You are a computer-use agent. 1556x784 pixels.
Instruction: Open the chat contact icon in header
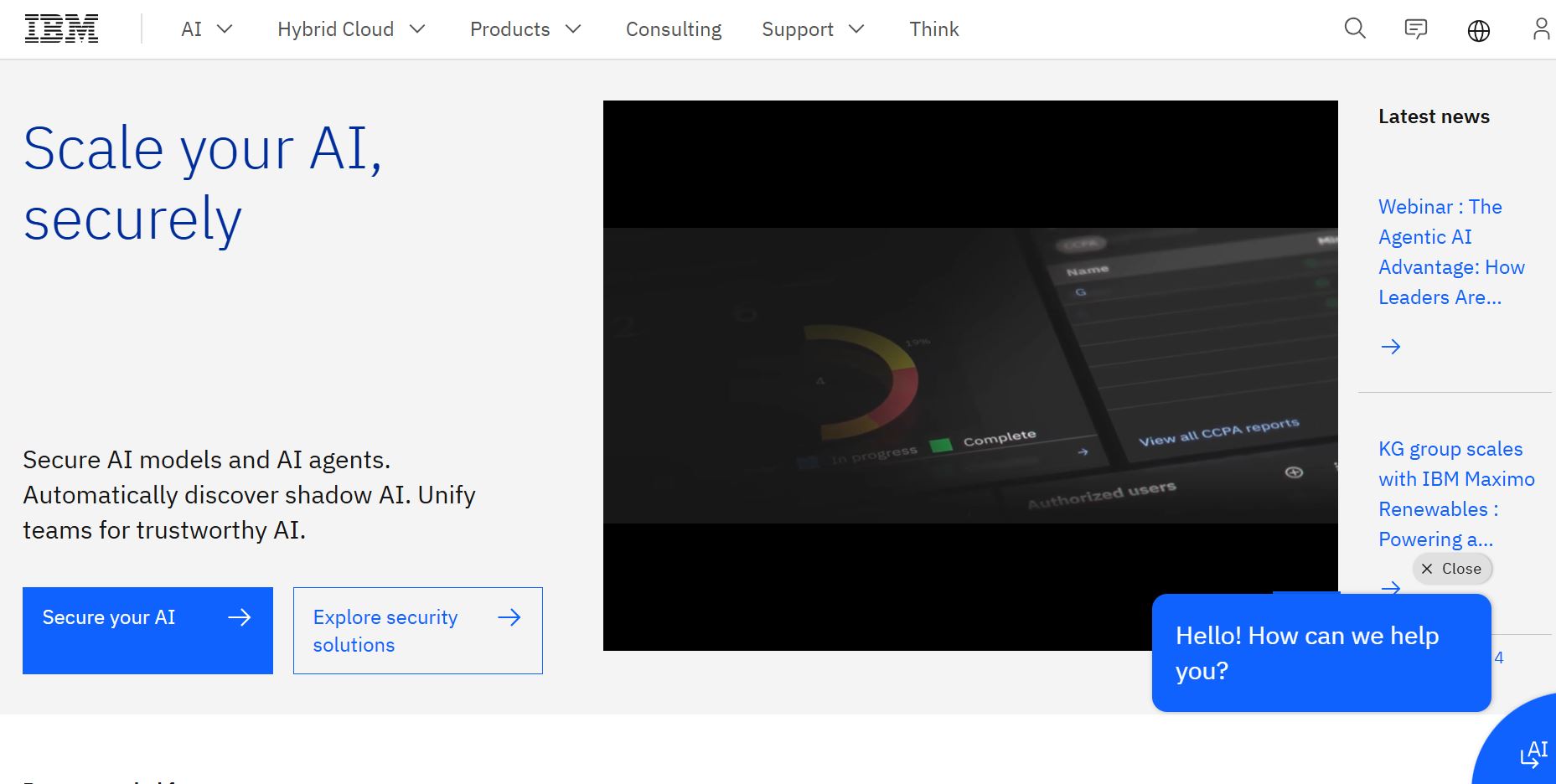[x=1416, y=29]
